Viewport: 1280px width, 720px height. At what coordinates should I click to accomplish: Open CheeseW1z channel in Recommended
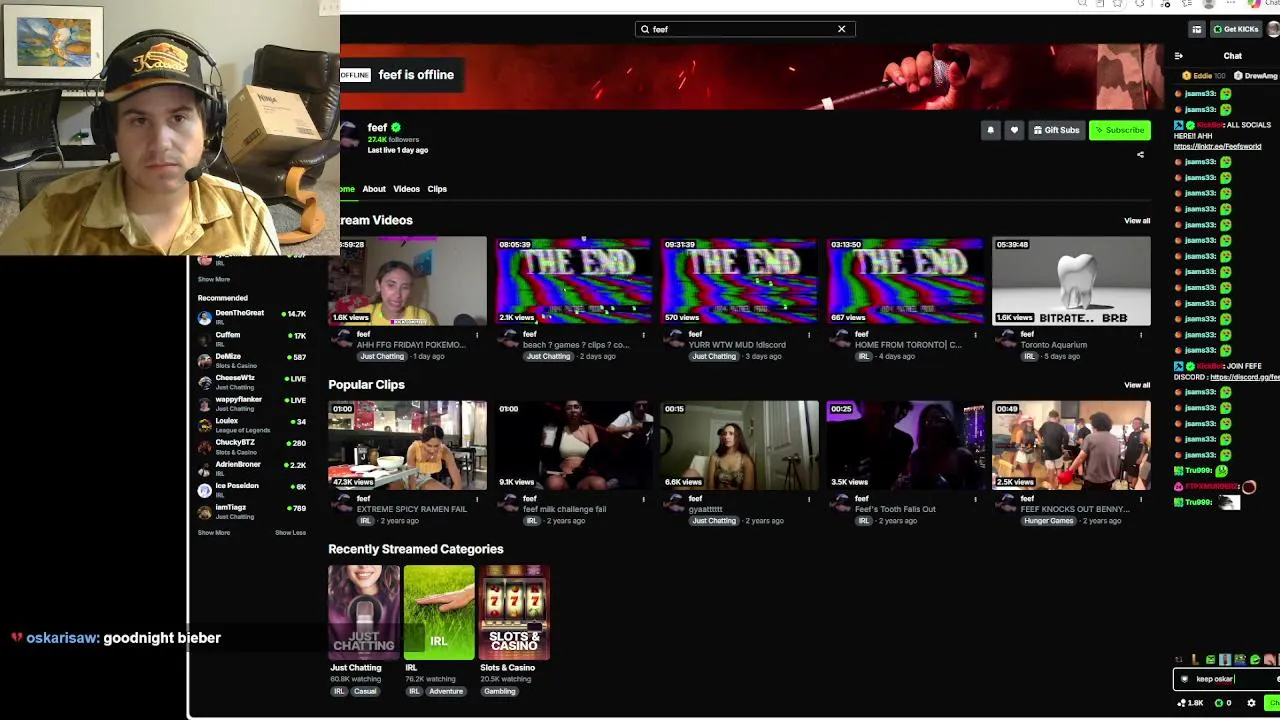(x=252, y=382)
